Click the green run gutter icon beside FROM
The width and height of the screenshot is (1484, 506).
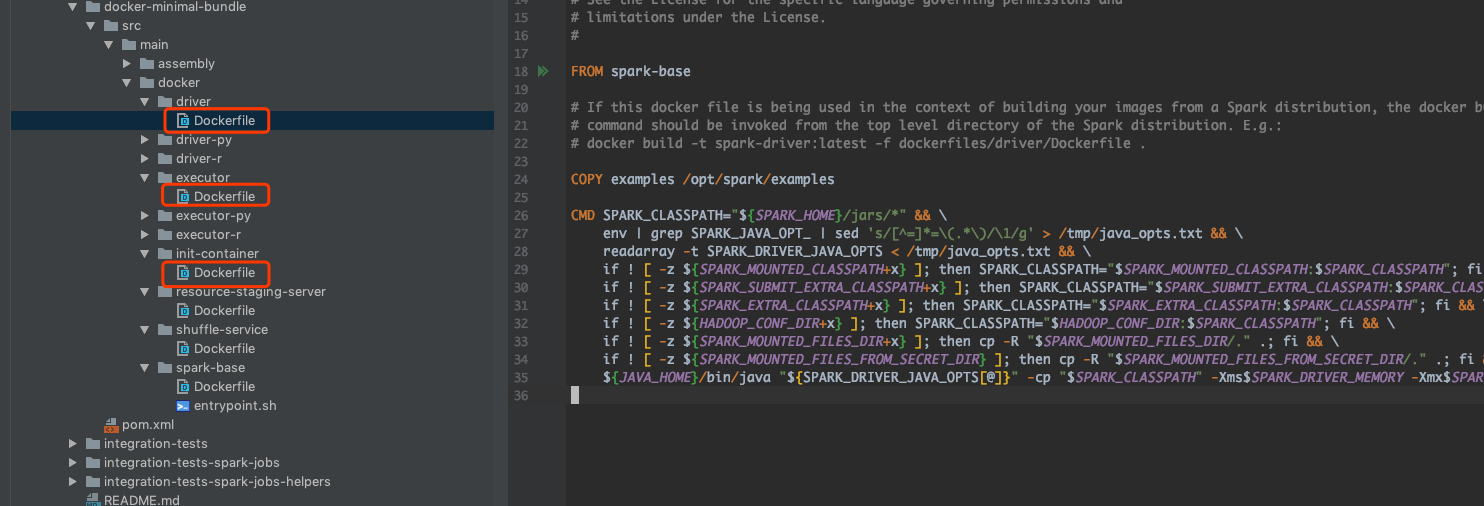point(543,72)
